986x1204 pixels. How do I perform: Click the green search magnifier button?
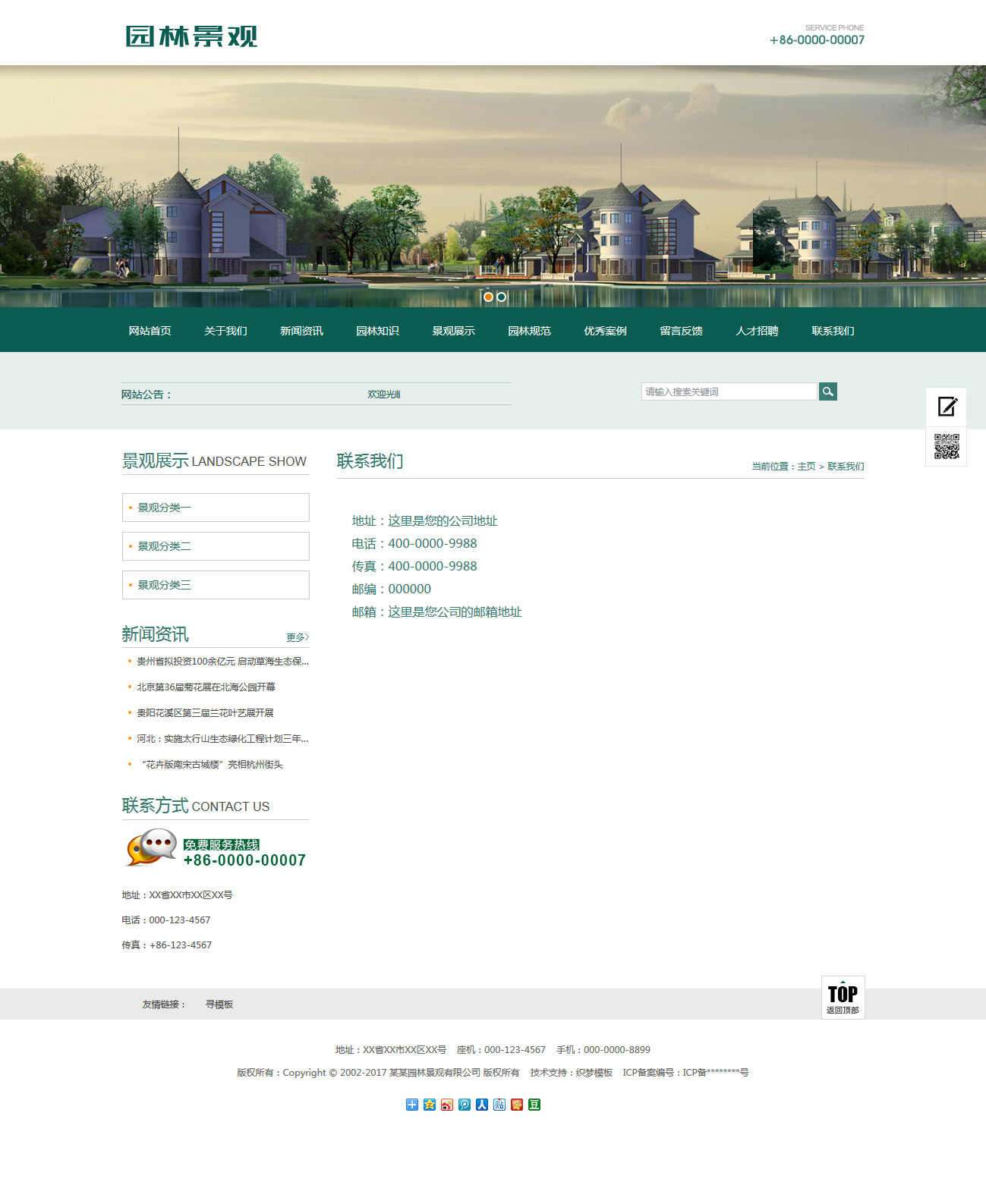[x=827, y=391]
